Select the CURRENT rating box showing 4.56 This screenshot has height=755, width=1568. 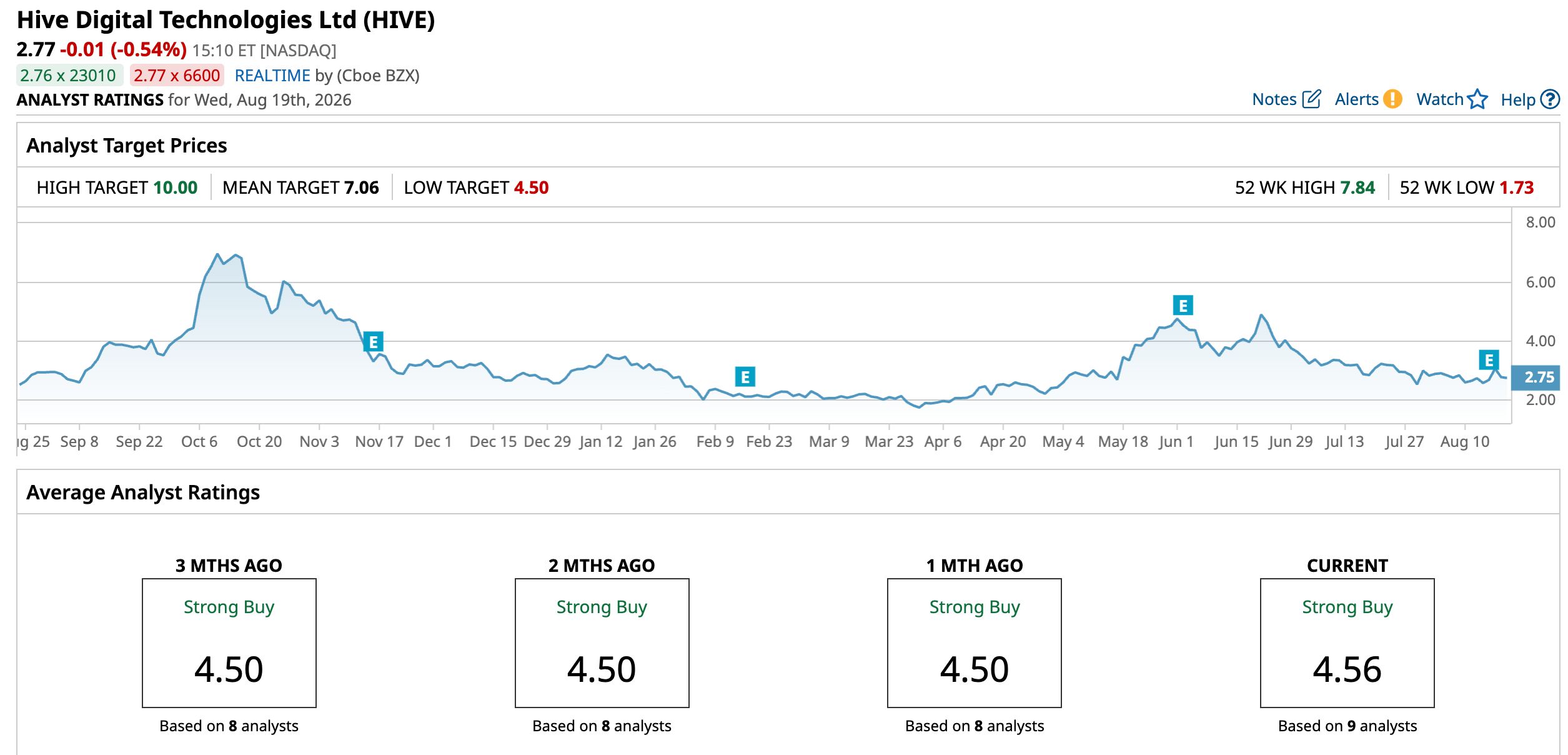tap(1347, 643)
